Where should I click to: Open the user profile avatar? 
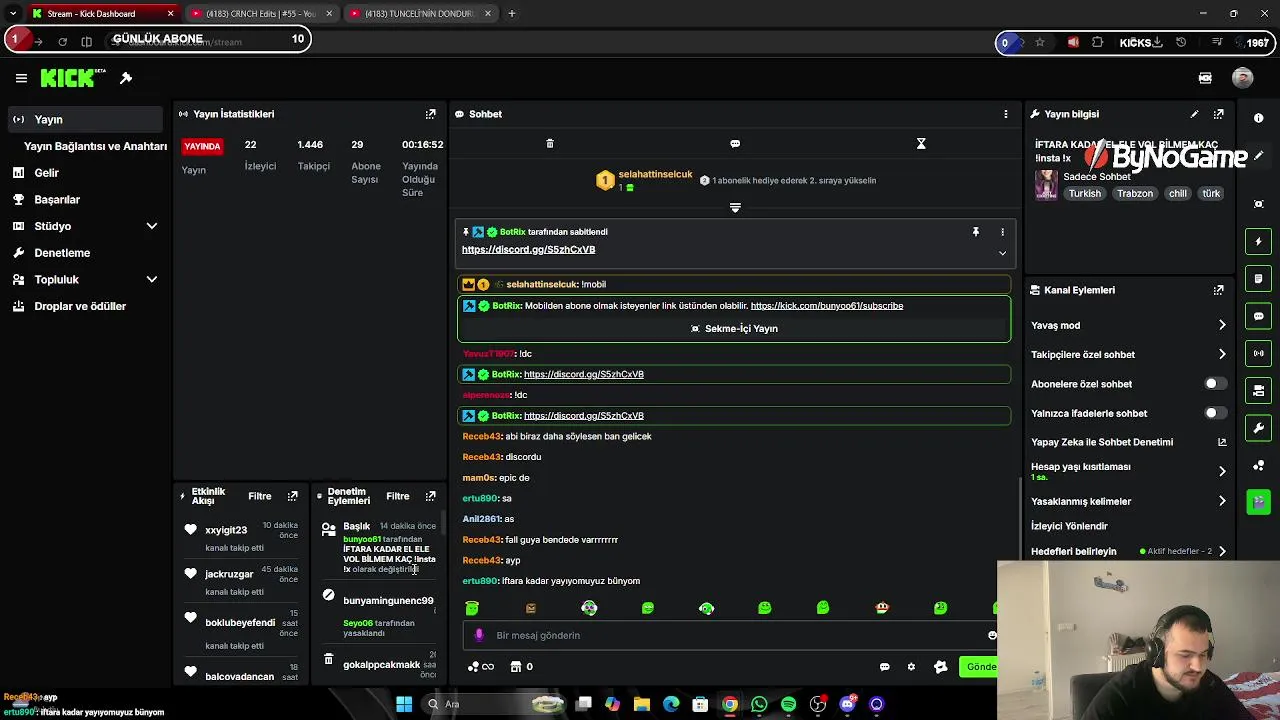coord(1243,78)
